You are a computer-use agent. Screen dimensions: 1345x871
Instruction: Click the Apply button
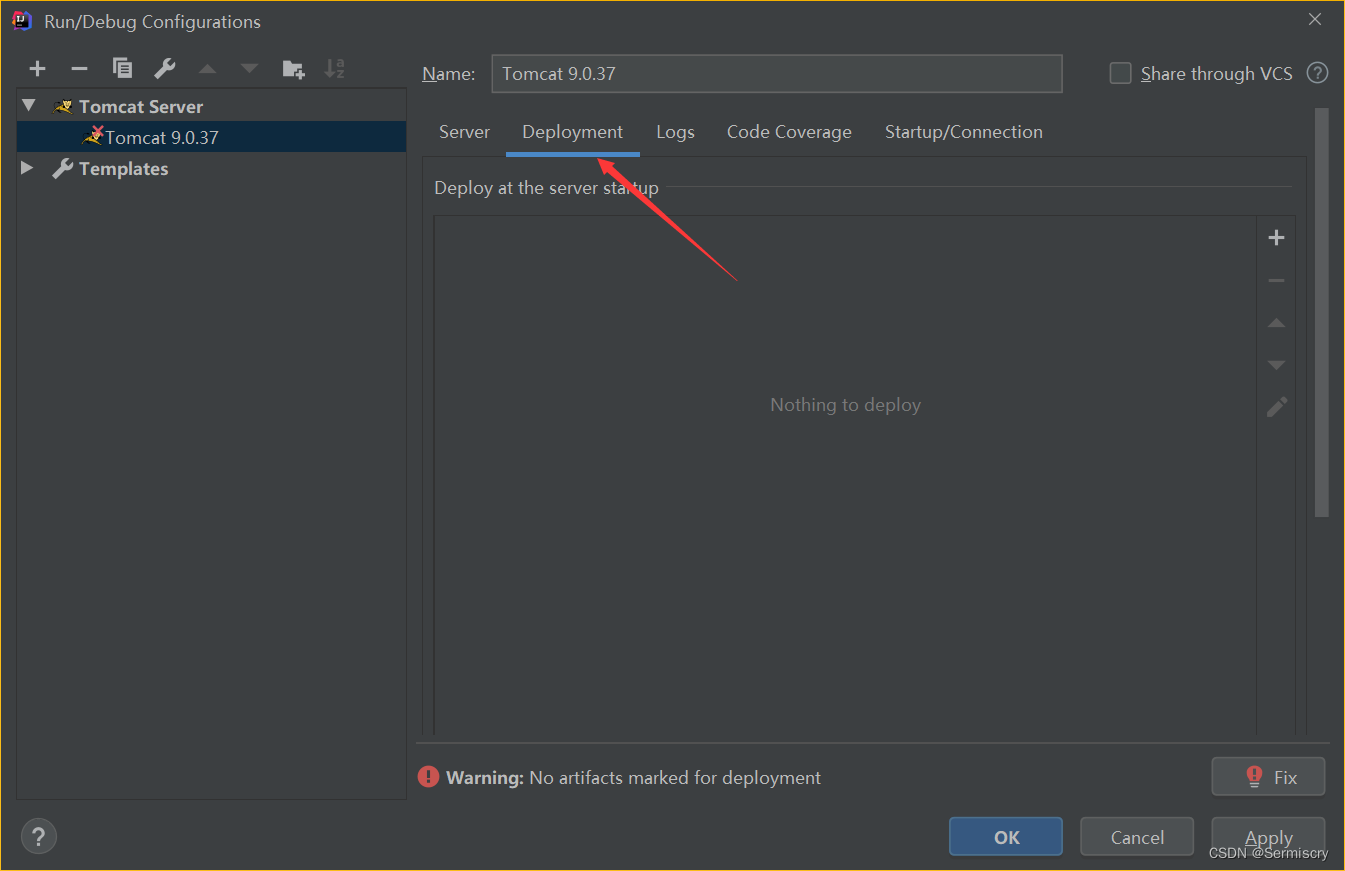[1268, 837]
